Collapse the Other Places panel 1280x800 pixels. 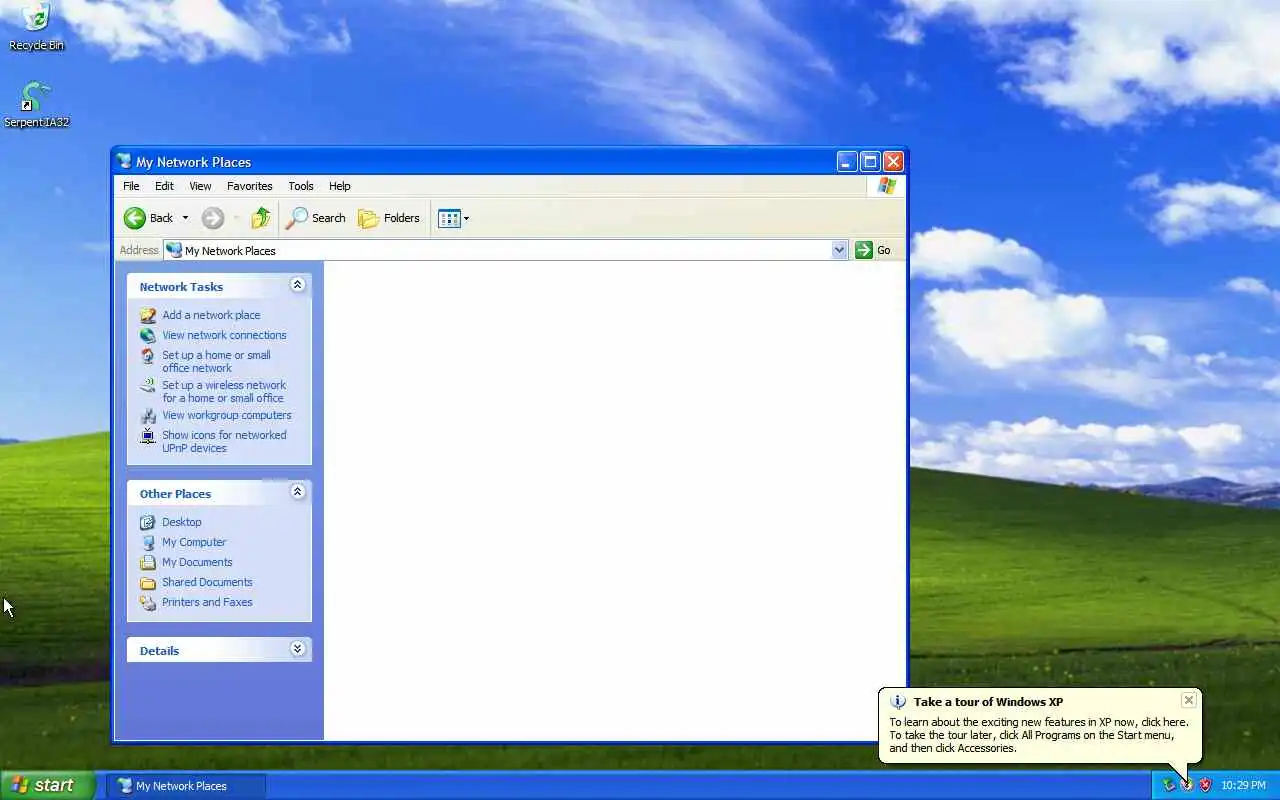point(297,492)
